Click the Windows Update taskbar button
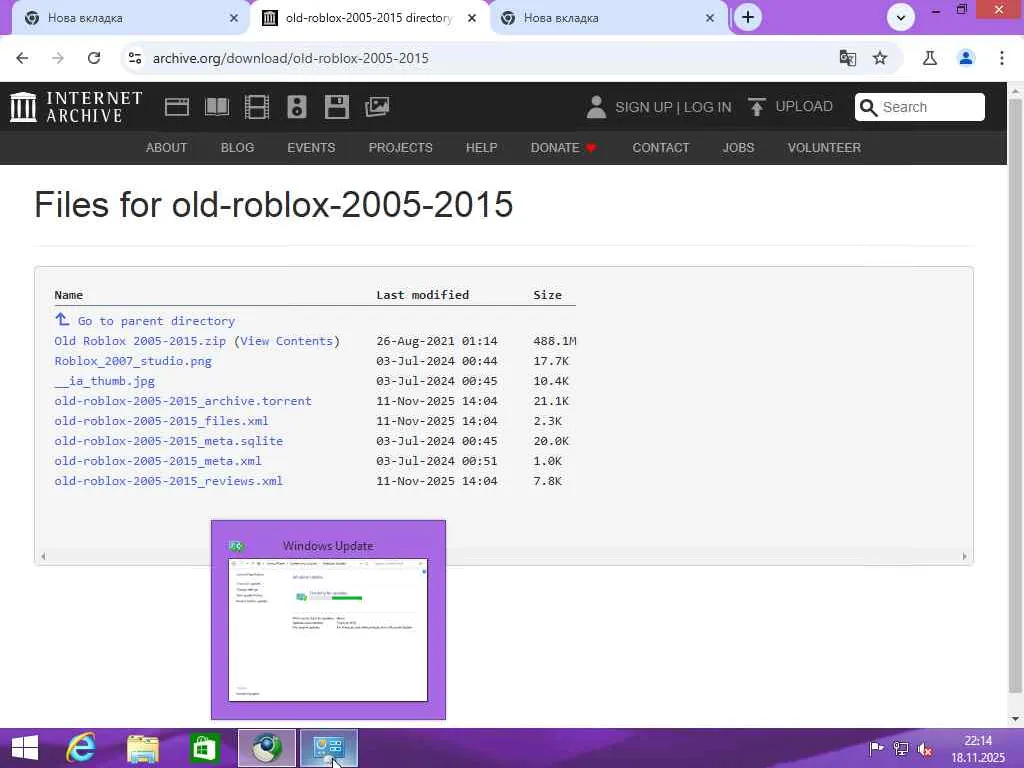This screenshot has height=768, width=1024. pos(328,748)
